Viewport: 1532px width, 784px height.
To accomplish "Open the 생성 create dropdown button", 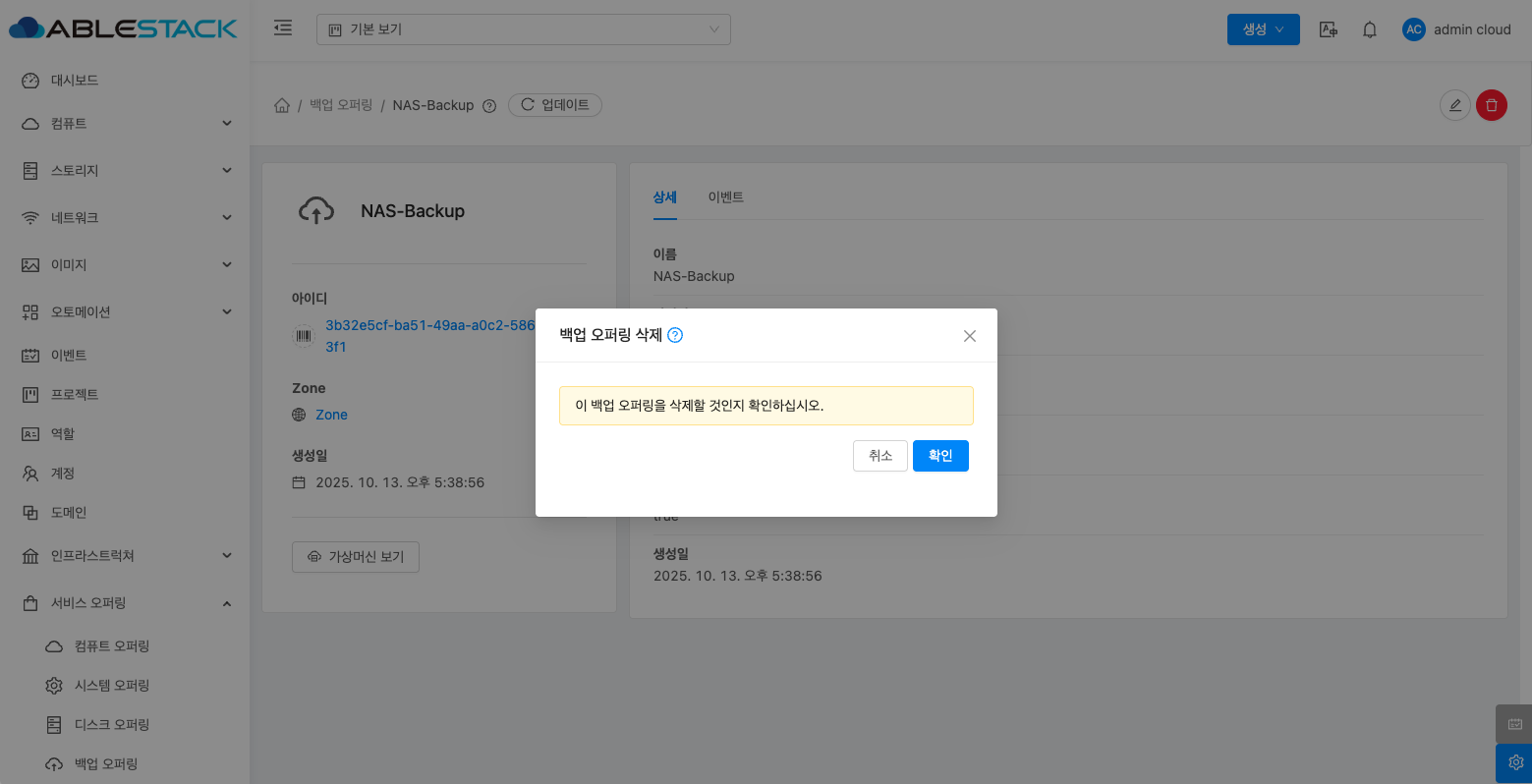I will click(1263, 29).
